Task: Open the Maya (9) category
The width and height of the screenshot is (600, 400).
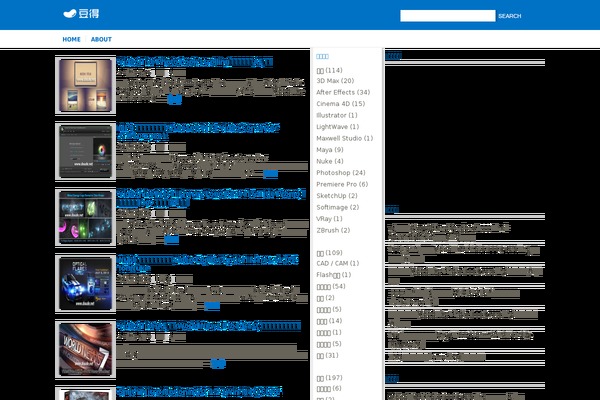Action: click(330, 150)
